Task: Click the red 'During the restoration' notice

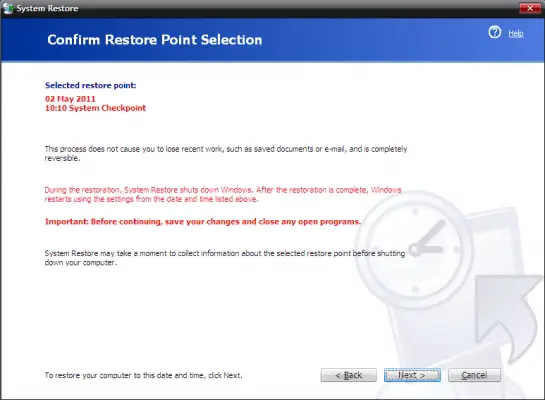Action: pyautogui.click(x=223, y=195)
